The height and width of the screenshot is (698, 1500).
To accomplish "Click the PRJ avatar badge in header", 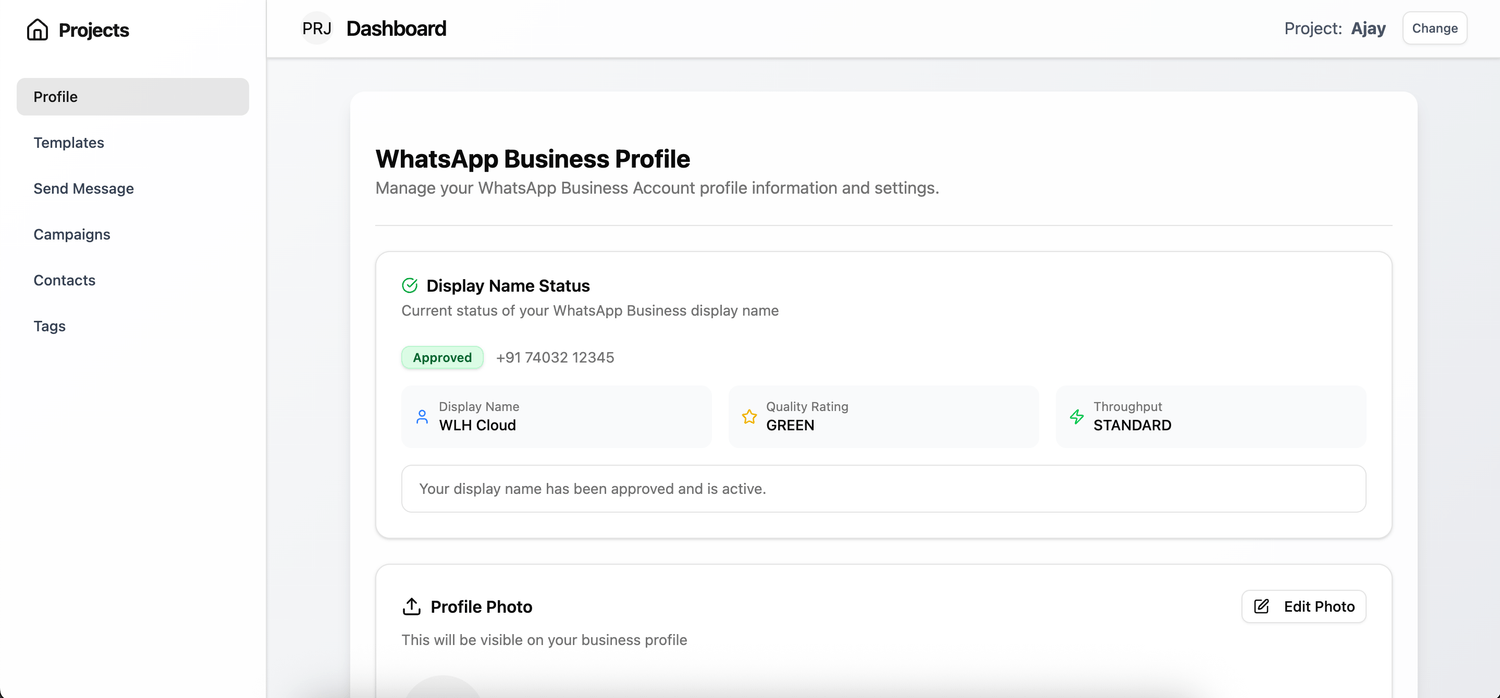I will 317,29.
